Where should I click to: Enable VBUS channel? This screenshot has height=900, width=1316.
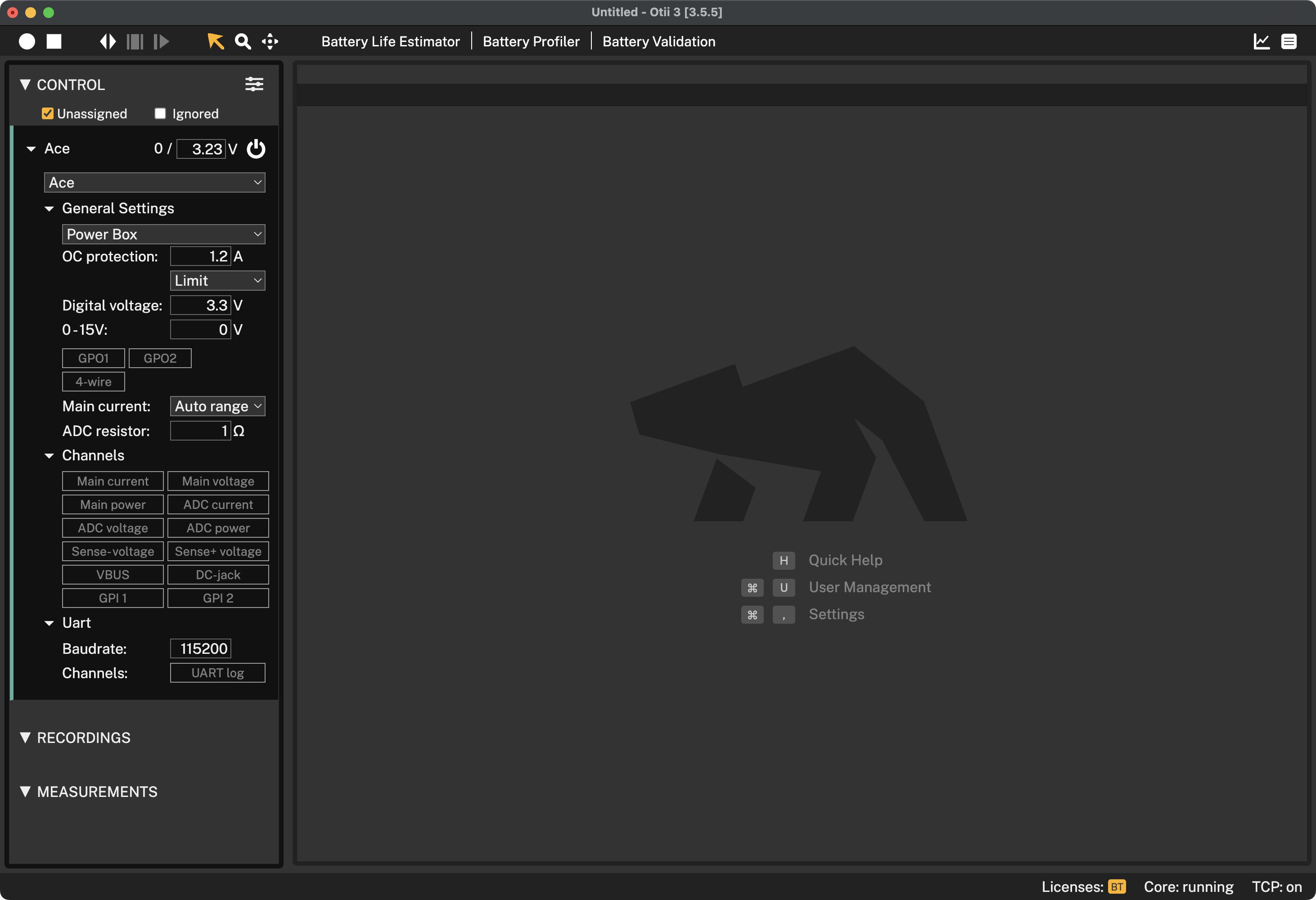click(113, 575)
